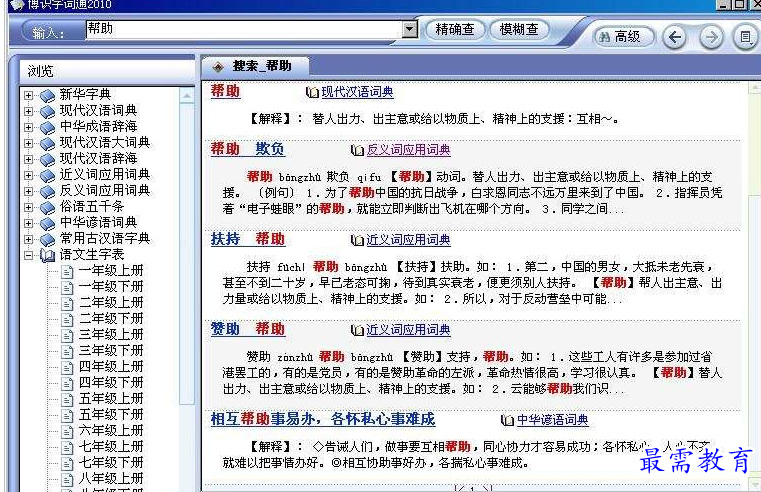Expand the 中华成语辞海 tree node
The image size is (761, 492).
tap(29, 127)
